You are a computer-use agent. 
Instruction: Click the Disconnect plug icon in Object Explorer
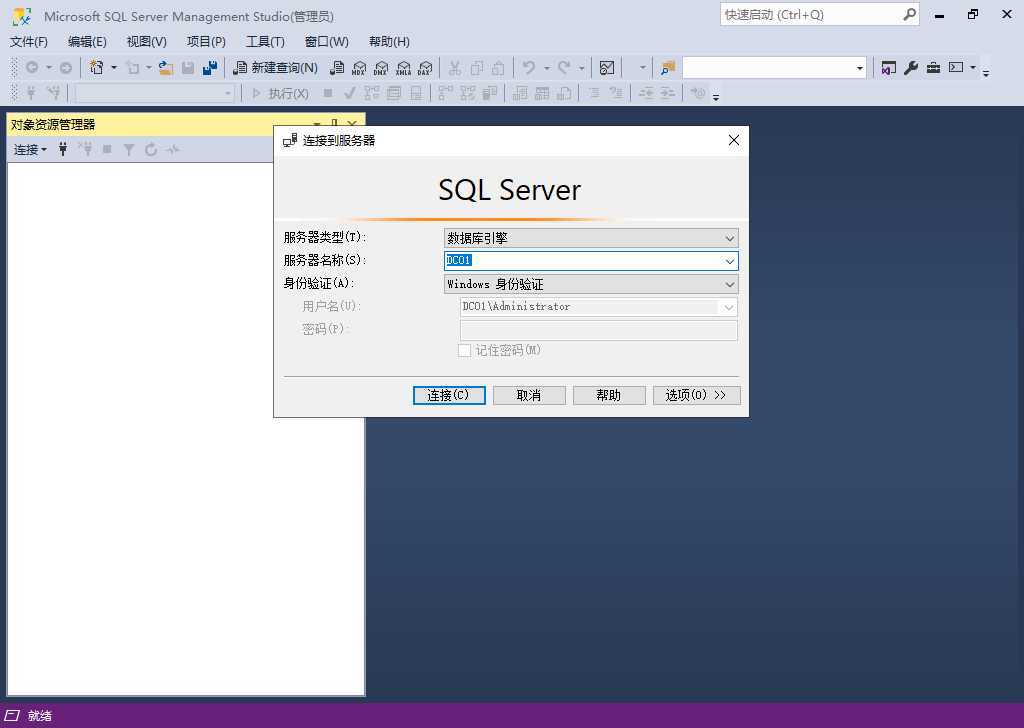[x=85, y=150]
